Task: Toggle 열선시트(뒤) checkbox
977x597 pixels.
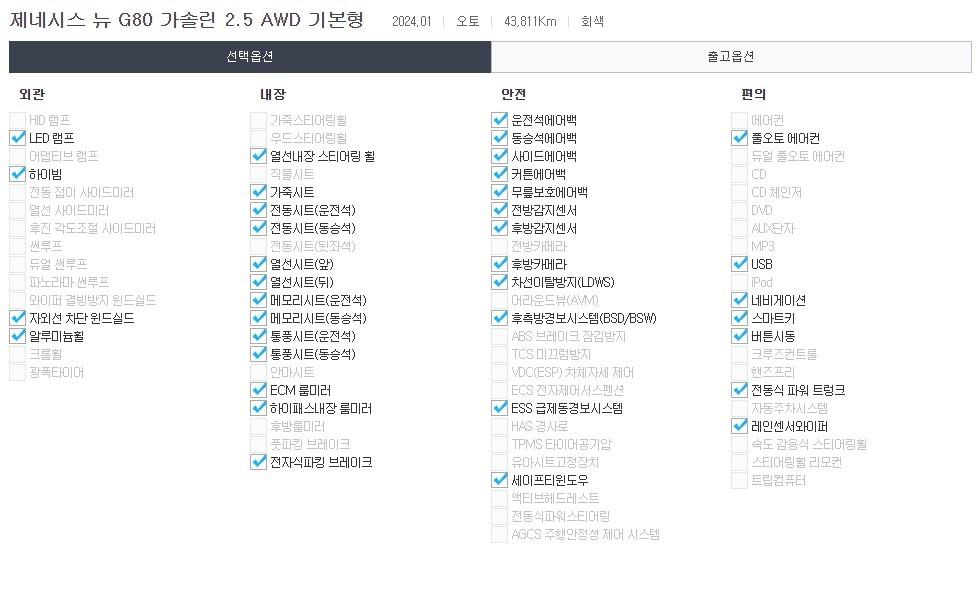Action: click(259, 282)
